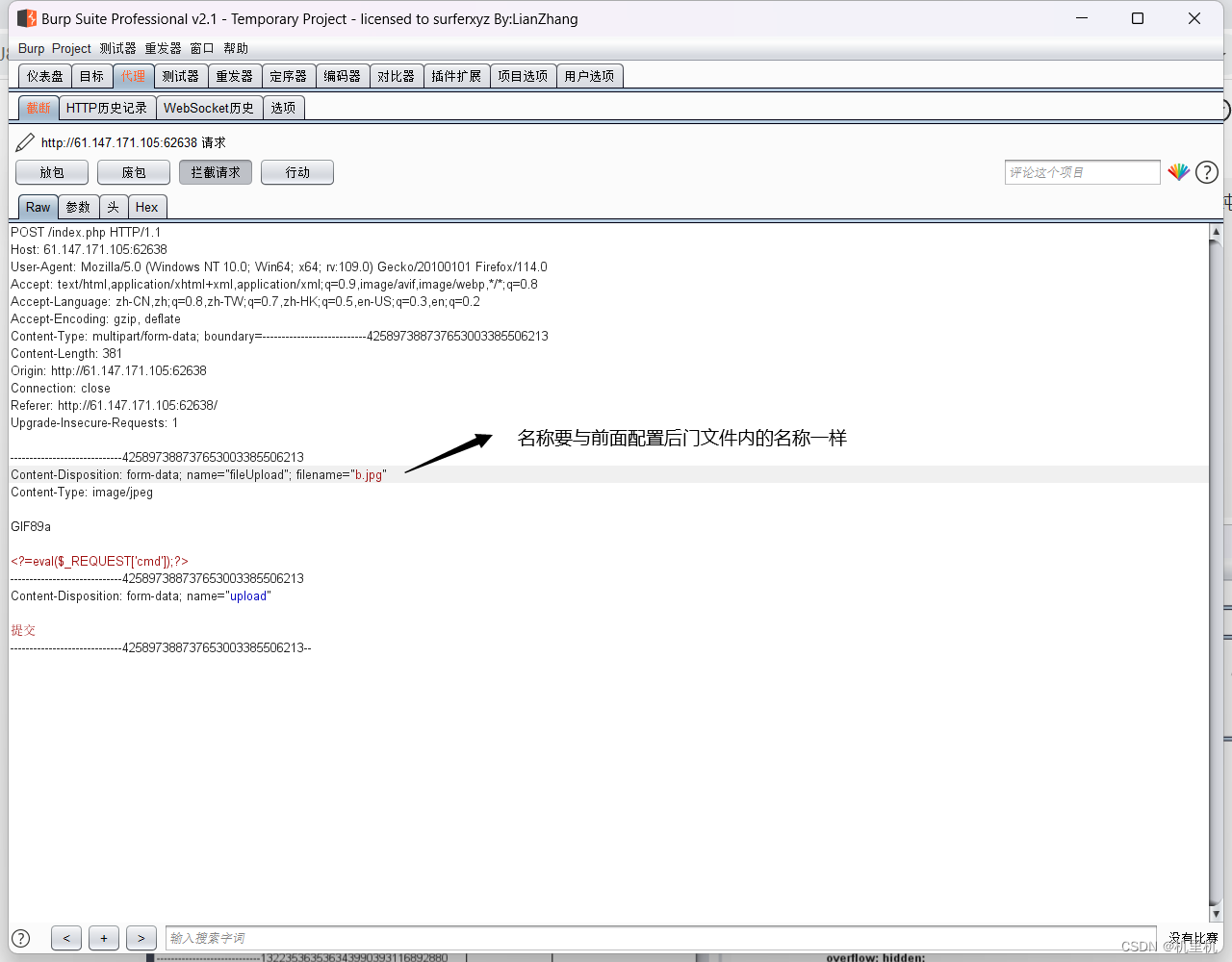Click the Content-Length: 381 line
This screenshot has height=962, width=1232.
pyautogui.click(x=66, y=353)
